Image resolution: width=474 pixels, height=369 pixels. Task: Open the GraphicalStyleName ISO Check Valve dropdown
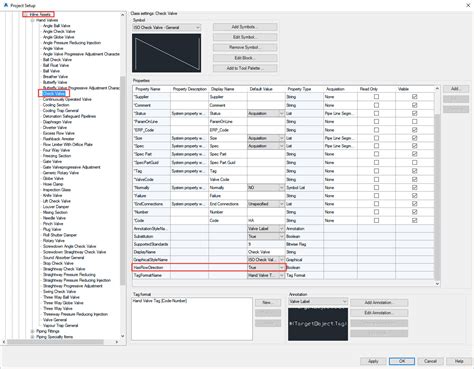266,260
